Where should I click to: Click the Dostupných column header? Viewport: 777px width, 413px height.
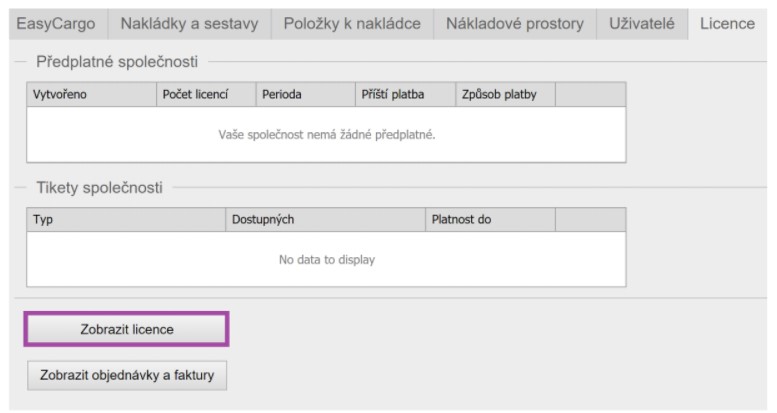[x=325, y=220]
